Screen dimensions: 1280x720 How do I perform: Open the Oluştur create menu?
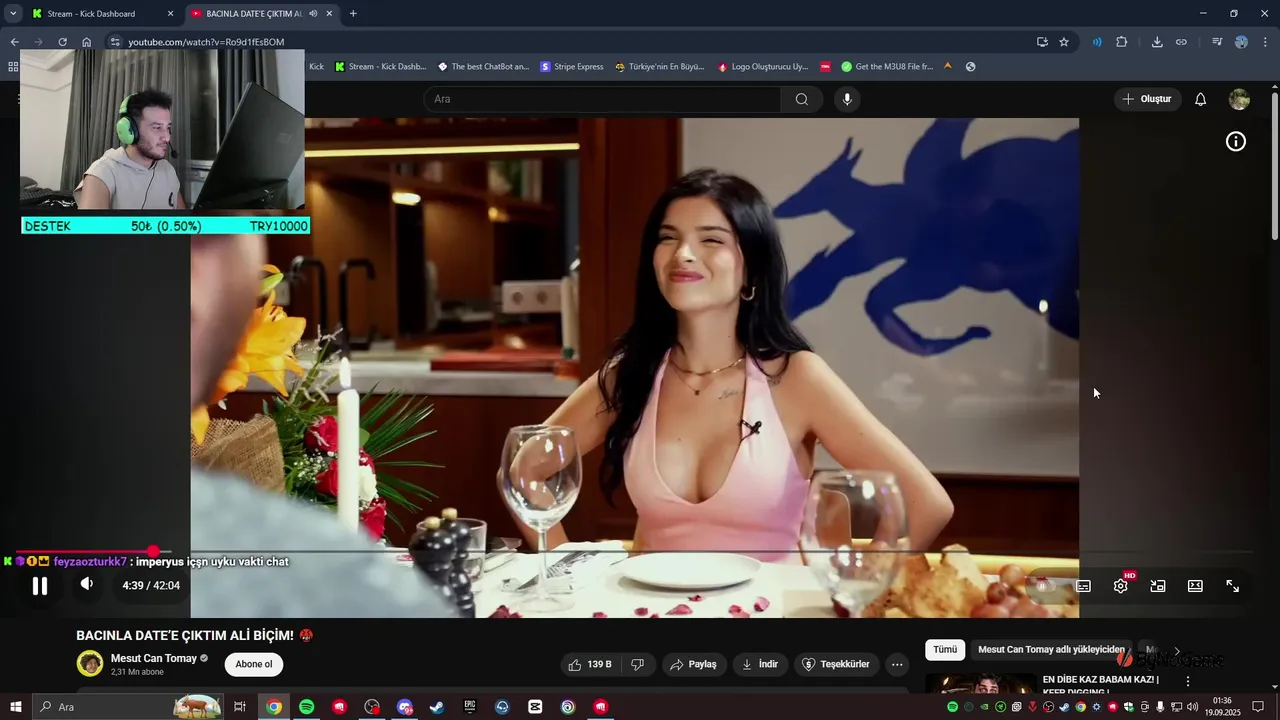click(1147, 99)
